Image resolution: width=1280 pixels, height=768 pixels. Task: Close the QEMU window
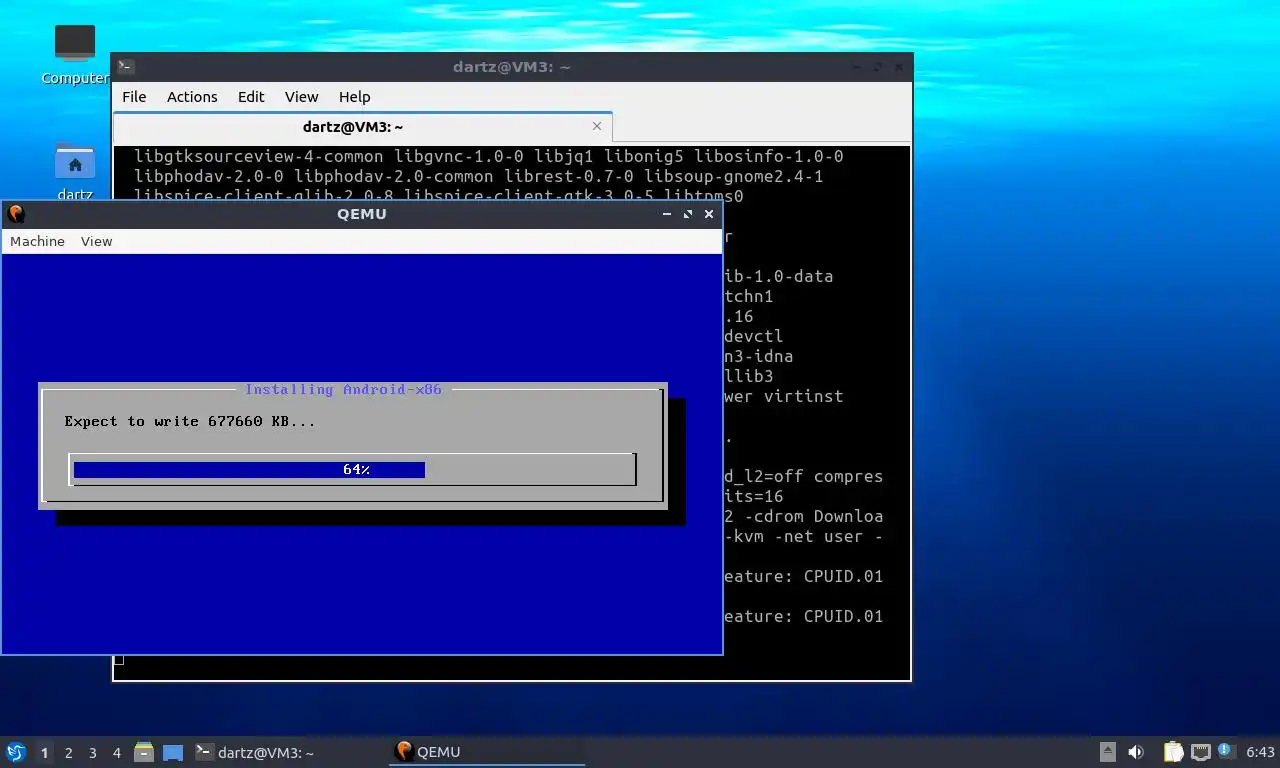[x=709, y=214]
